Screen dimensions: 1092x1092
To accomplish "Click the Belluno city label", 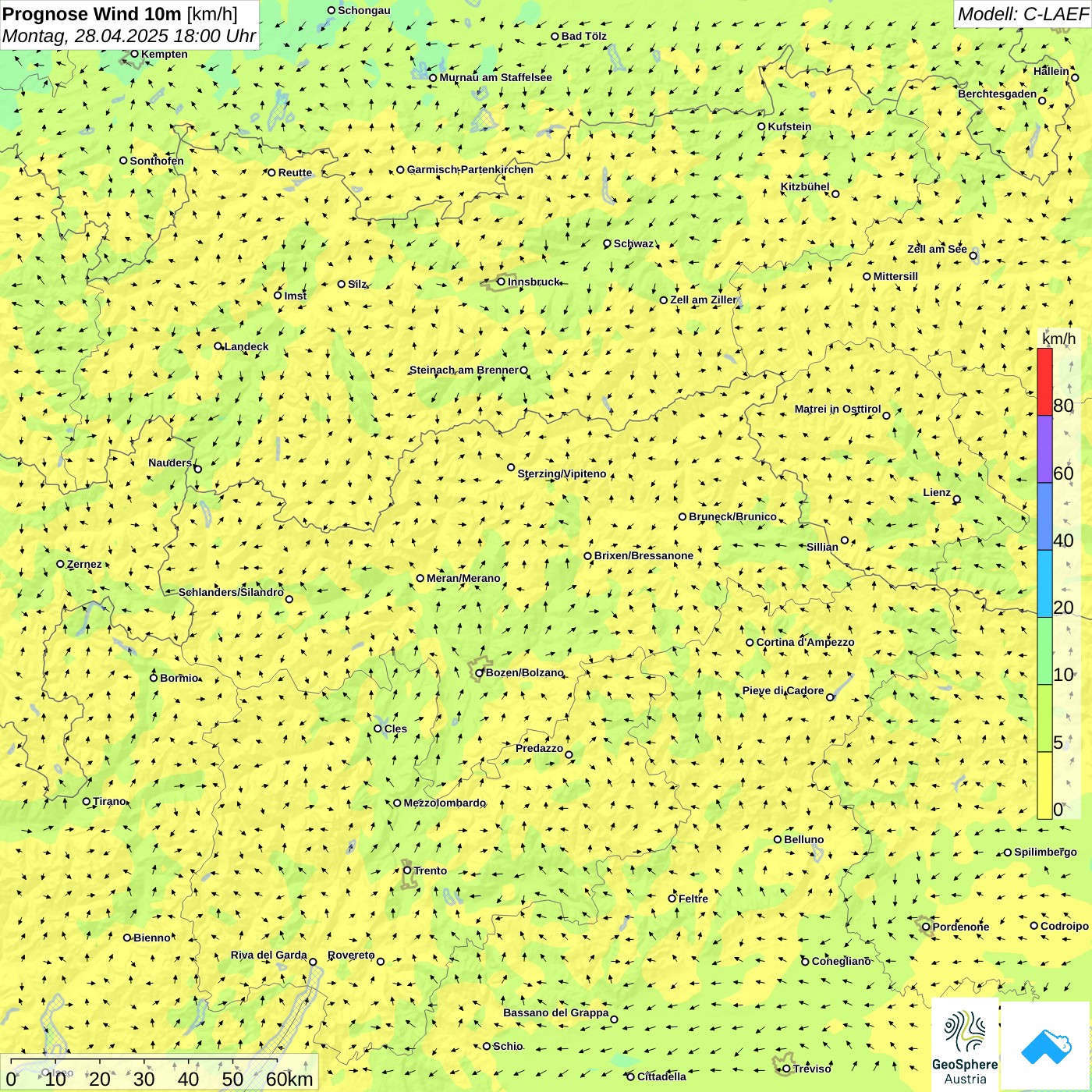I will click(x=803, y=839).
